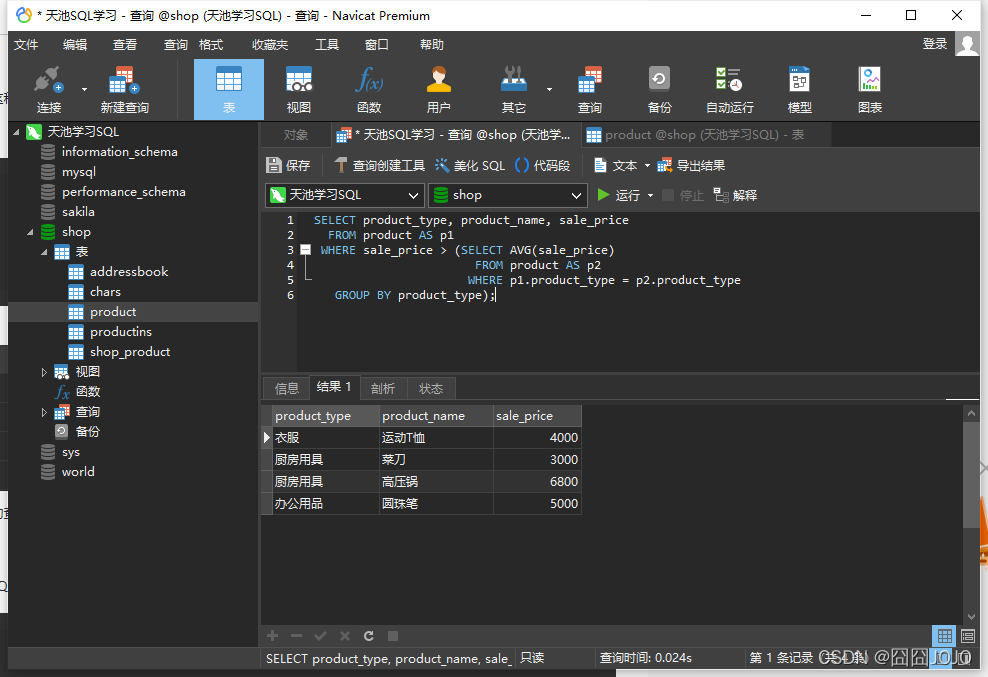Open the 编辑 menu
Viewport: 988px width, 677px height.
(x=75, y=45)
